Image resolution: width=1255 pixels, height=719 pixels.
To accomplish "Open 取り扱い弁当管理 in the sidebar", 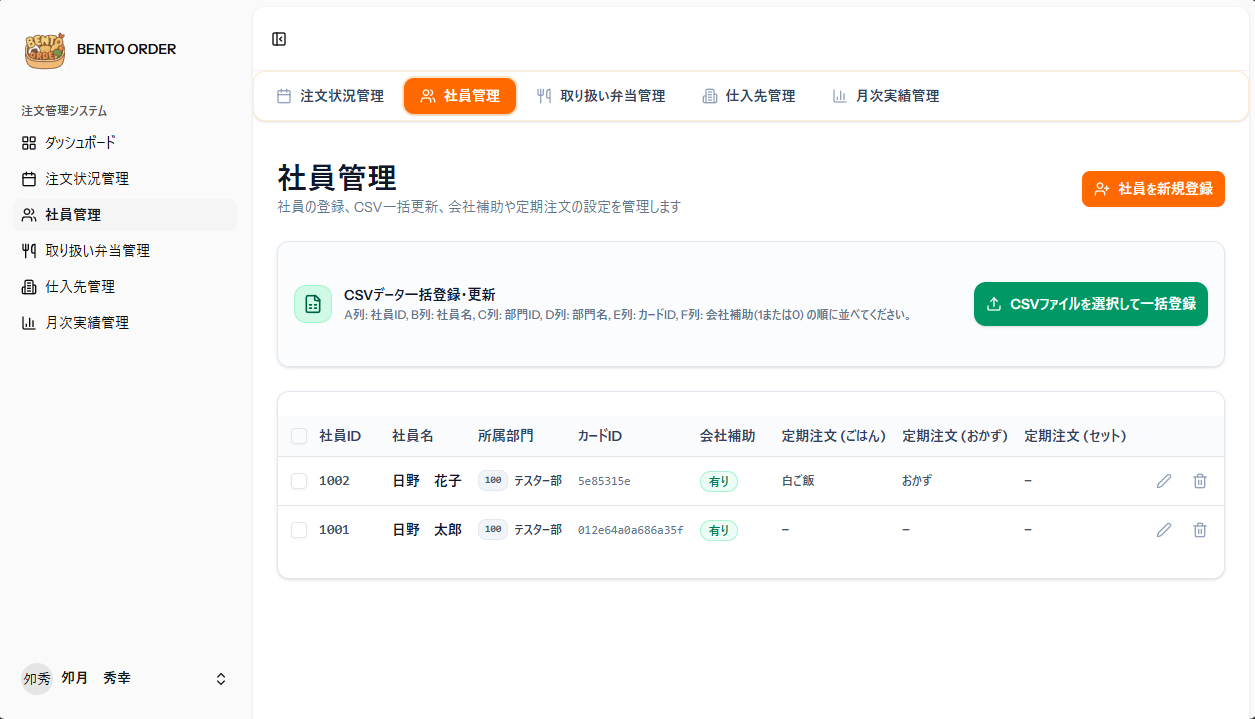I will click(x=125, y=251).
